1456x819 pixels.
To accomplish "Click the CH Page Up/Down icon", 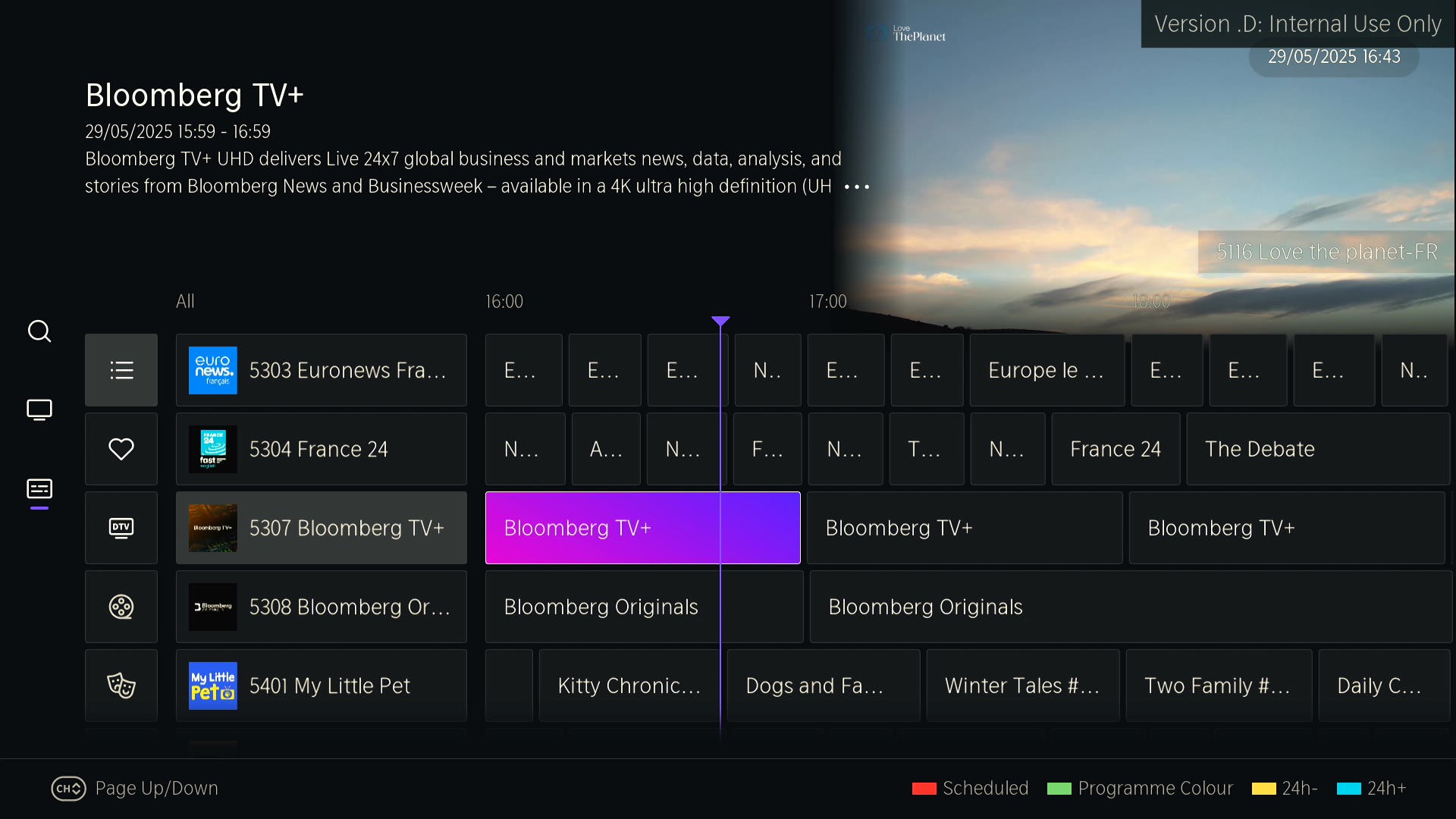I will tap(68, 789).
